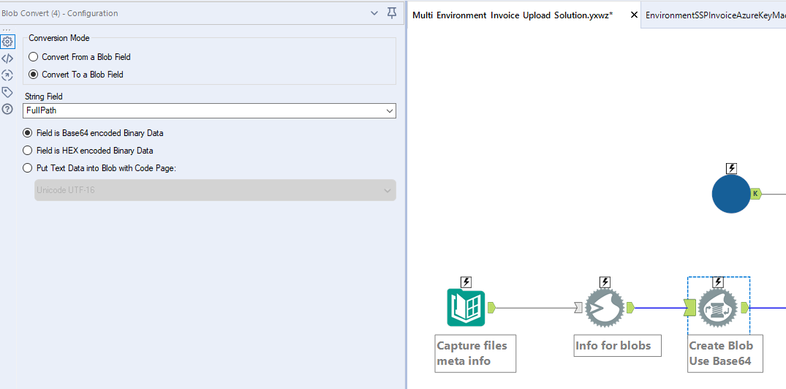This screenshot has width=786, height=389.
Task: Open the Configuration gear tab icon
Action: [x=8, y=42]
